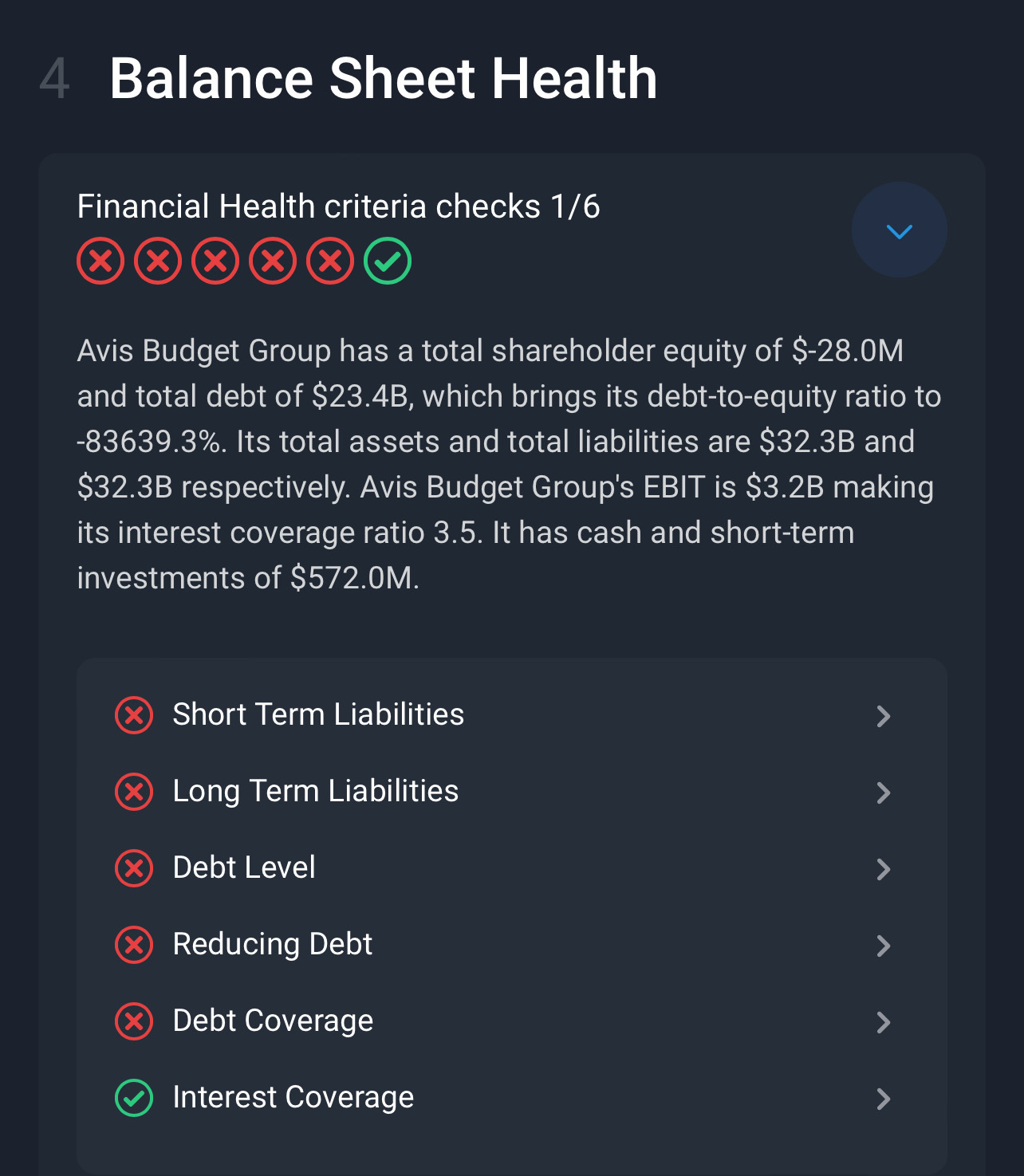Click the red cross beside Long Term Liabilities

coord(134,792)
